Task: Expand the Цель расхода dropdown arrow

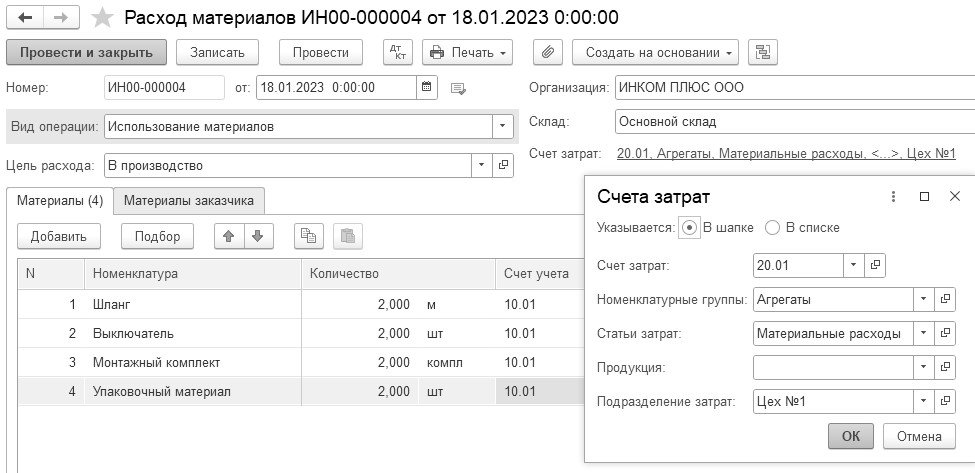Action: pos(481,166)
